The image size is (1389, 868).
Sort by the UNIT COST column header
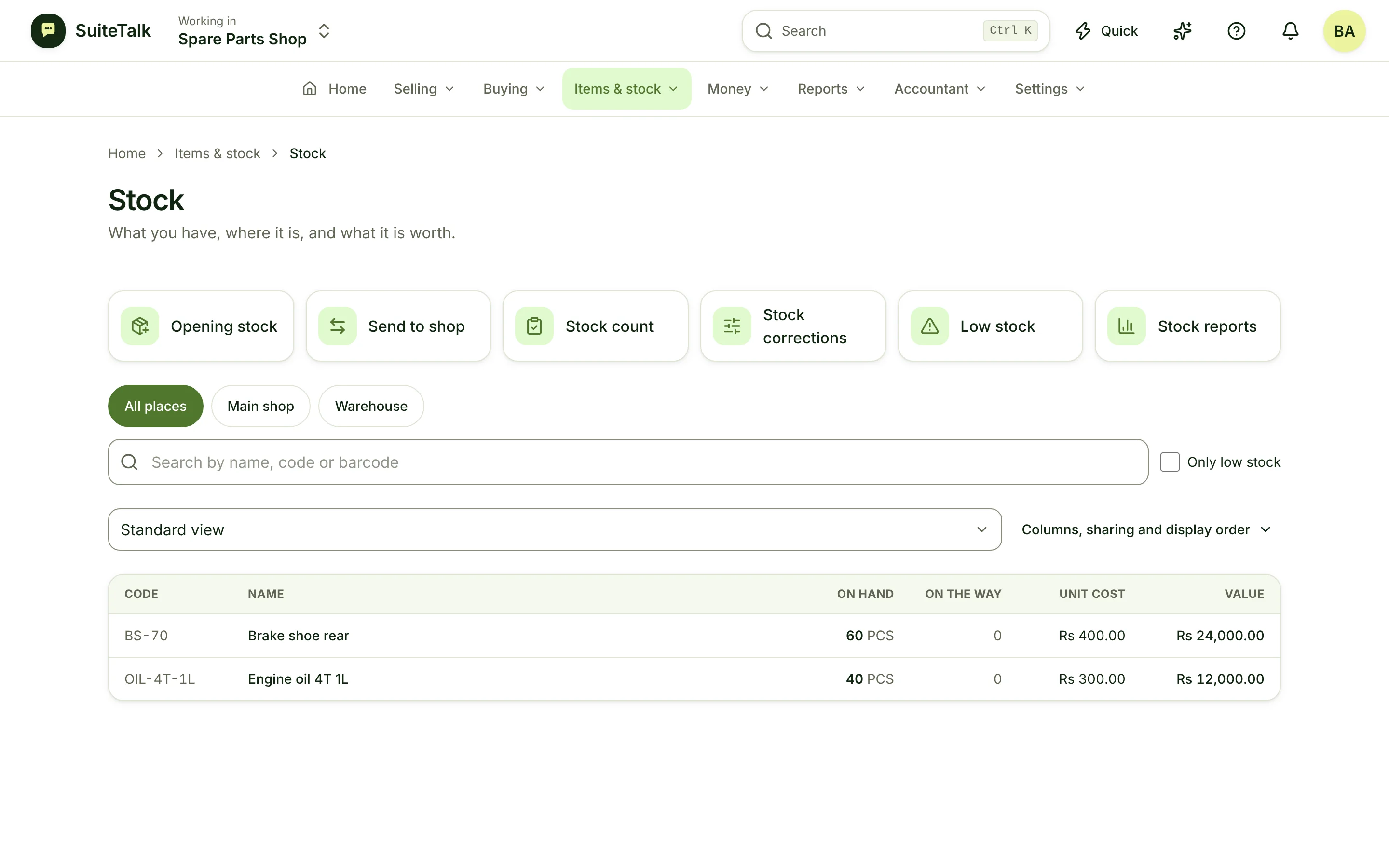pyautogui.click(x=1092, y=594)
